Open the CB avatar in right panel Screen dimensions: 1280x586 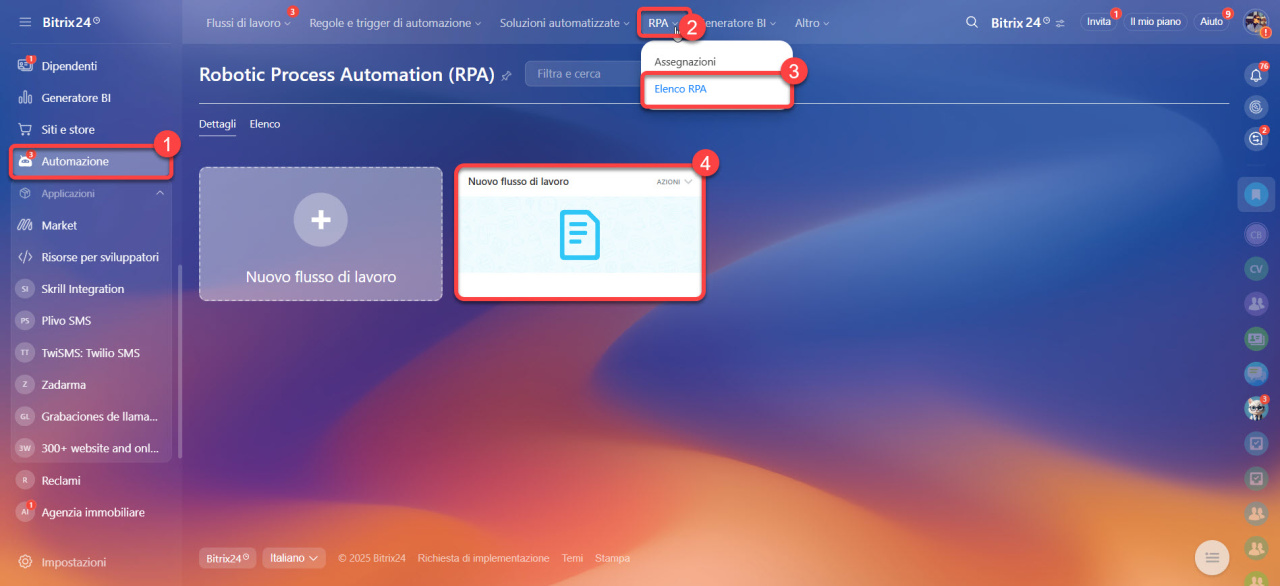tap(1256, 236)
